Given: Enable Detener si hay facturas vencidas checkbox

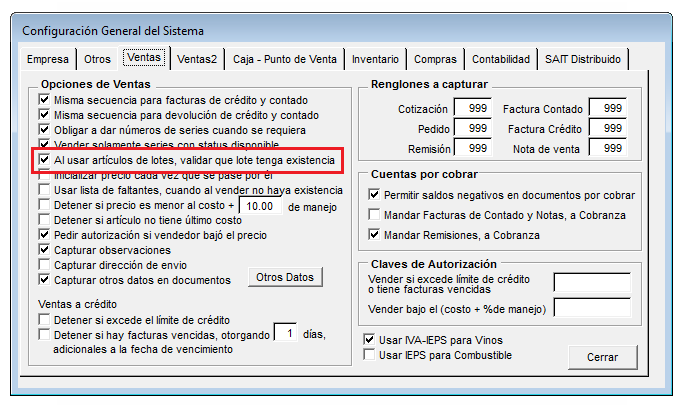Looking at the screenshot, I should click(x=44, y=335).
